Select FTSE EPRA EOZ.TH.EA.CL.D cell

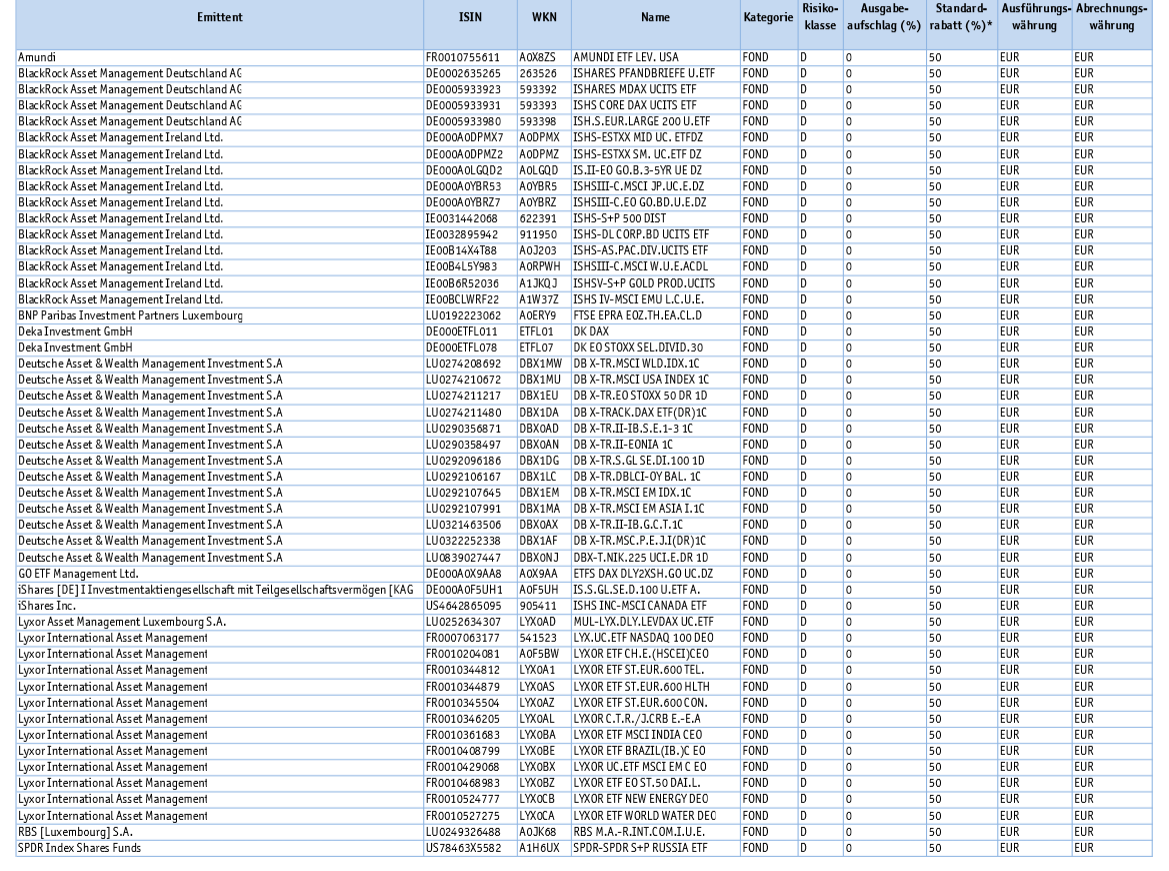tap(655, 315)
